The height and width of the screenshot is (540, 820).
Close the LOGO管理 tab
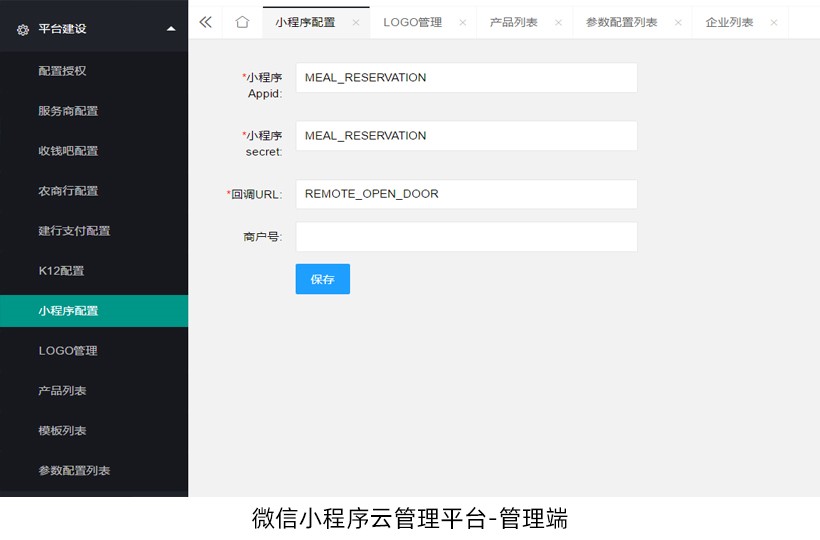click(461, 22)
